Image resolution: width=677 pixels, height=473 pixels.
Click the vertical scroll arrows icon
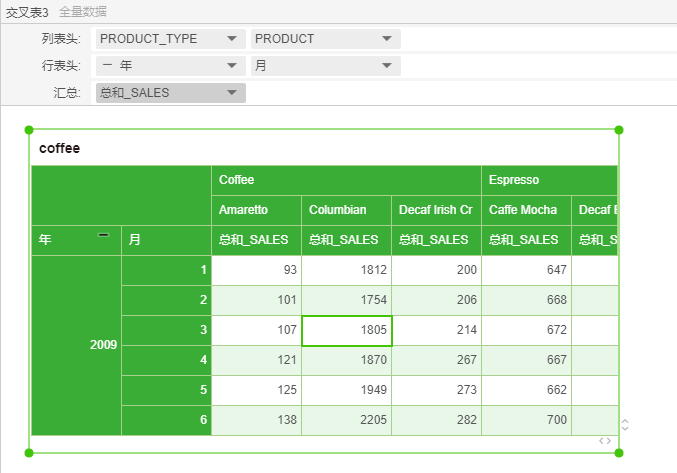(625, 425)
